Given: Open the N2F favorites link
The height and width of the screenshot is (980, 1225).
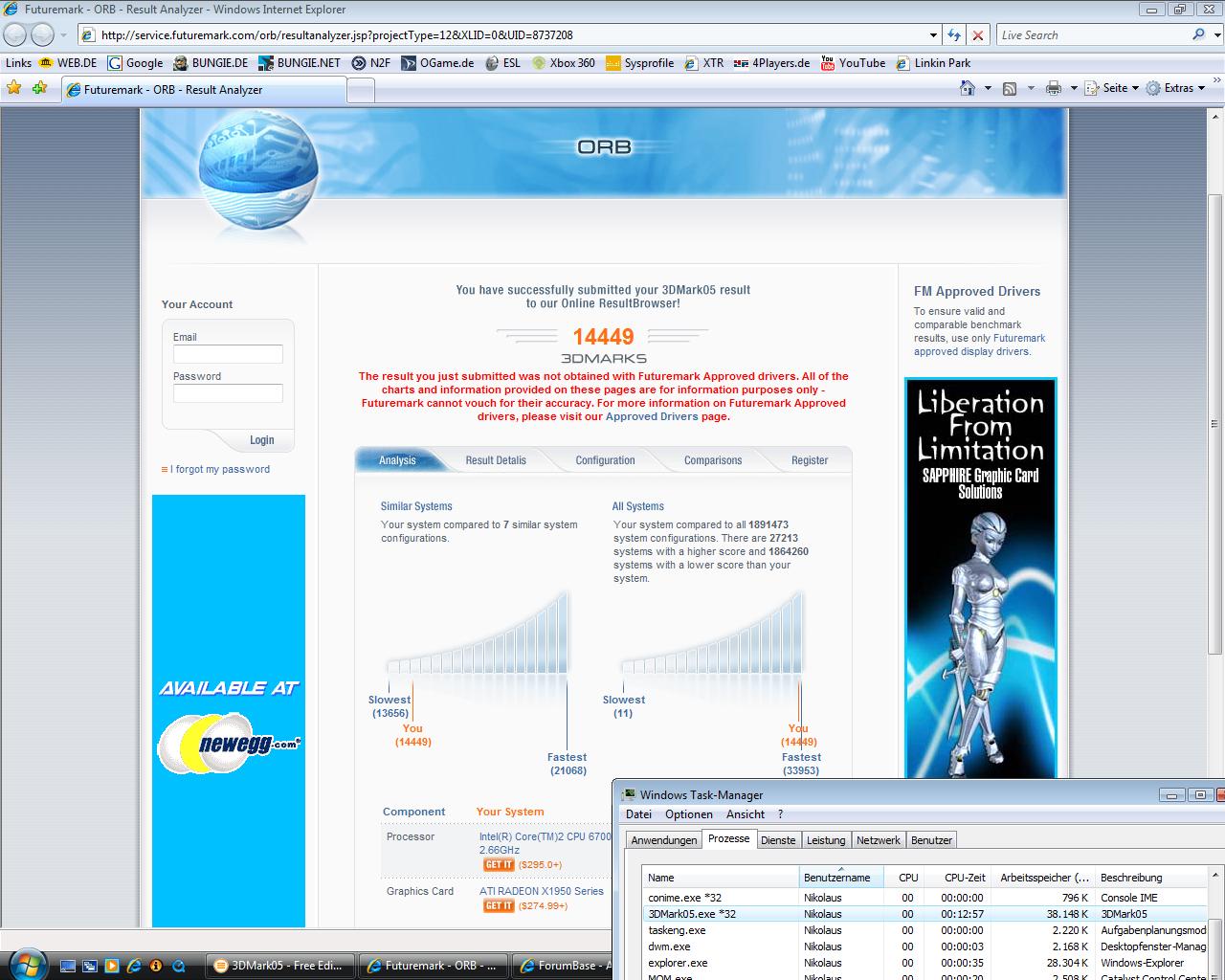Looking at the screenshot, I should click(x=370, y=63).
